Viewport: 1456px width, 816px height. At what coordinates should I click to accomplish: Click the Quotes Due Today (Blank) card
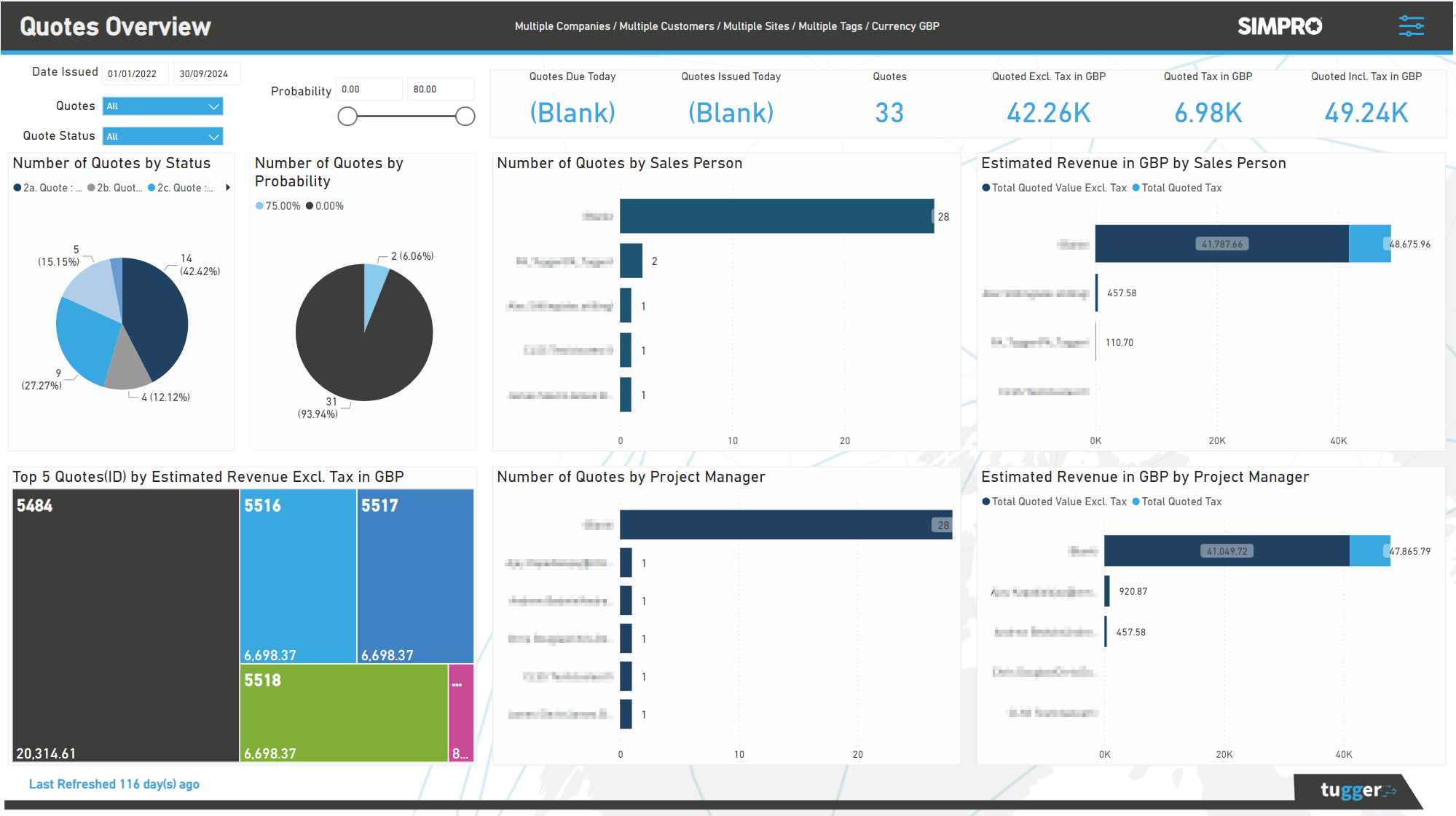pyautogui.click(x=572, y=113)
